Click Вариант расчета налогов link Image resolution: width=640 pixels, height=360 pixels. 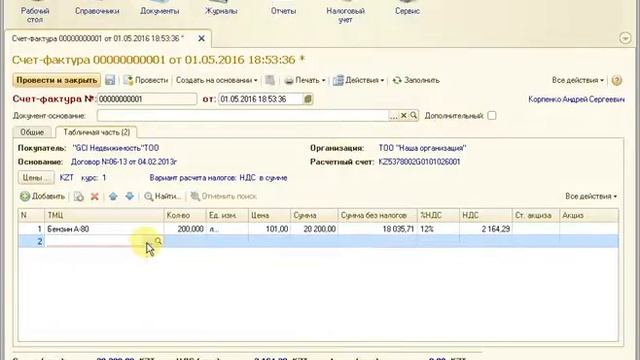point(218,178)
